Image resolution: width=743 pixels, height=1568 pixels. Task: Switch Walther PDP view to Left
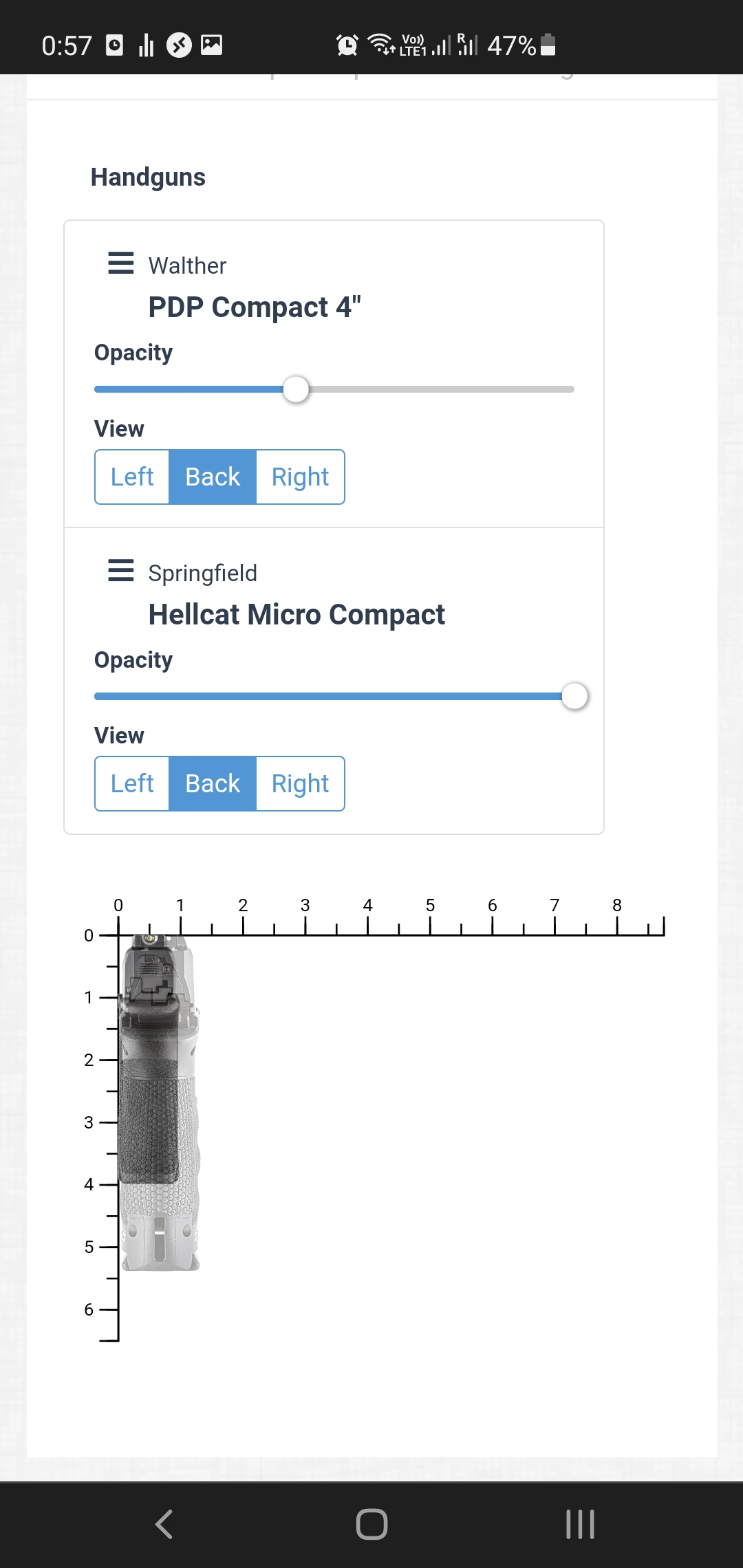[132, 477]
